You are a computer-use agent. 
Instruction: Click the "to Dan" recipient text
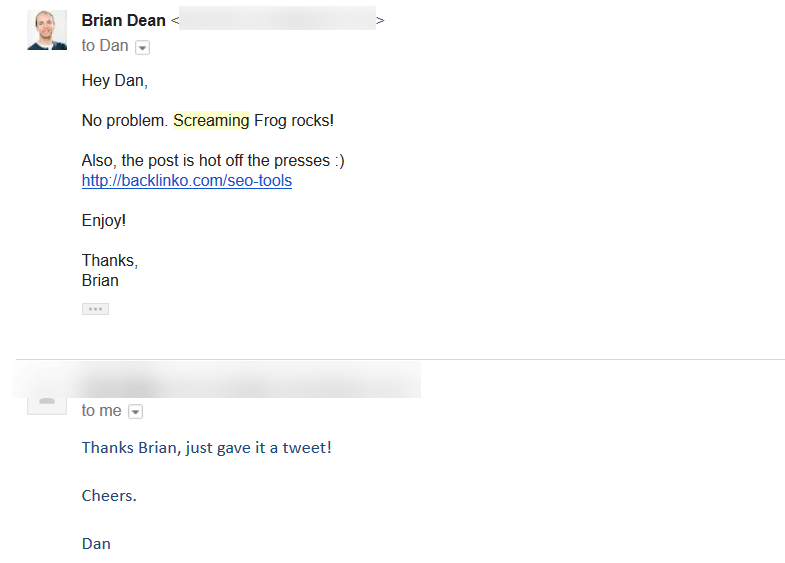(x=105, y=46)
